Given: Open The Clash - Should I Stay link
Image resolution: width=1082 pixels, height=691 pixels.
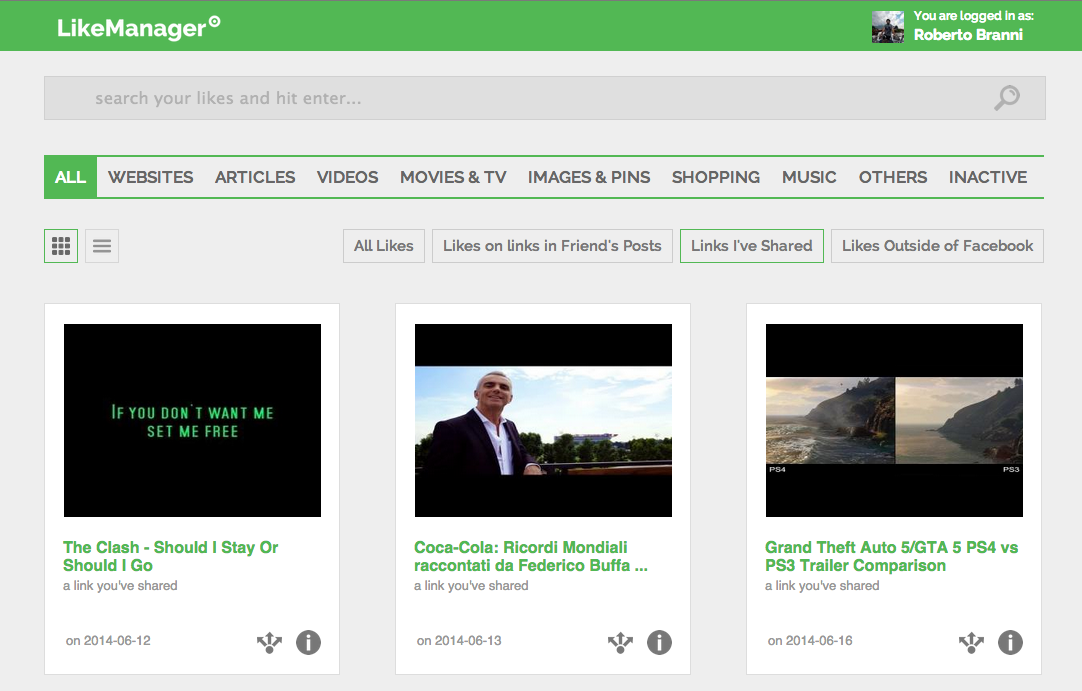Looking at the screenshot, I should point(170,556).
